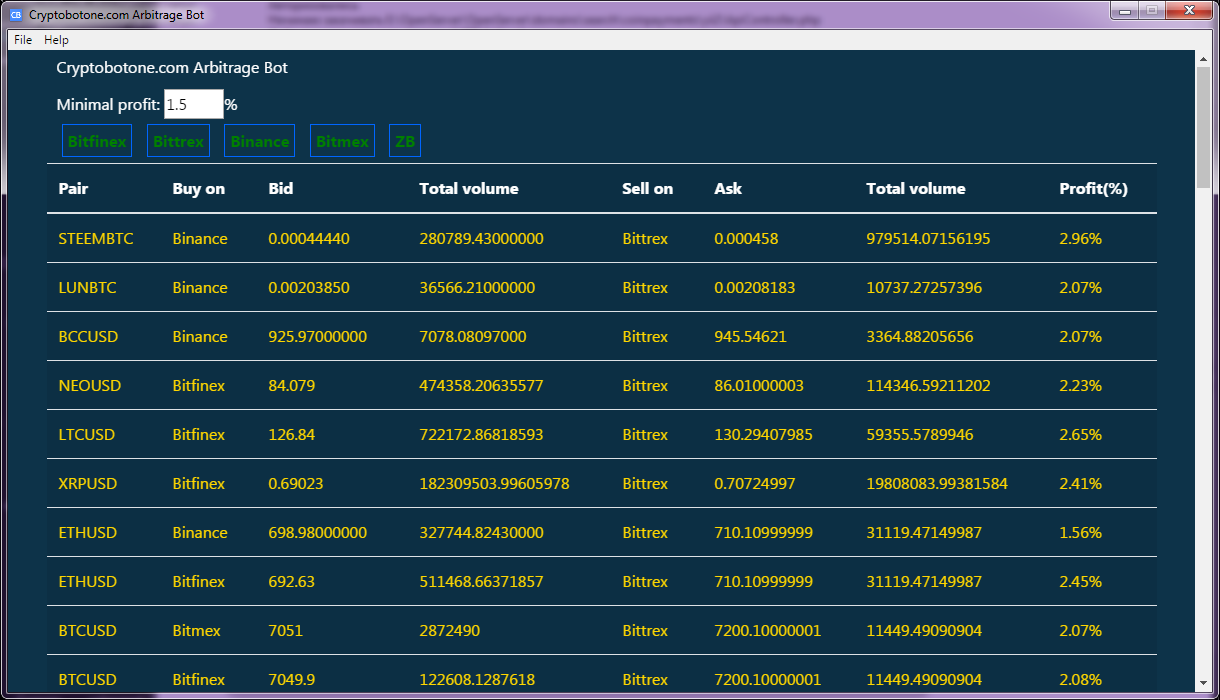This screenshot has height=700, width=1220.
Task: Click the 1.56% profit value
Action: pos(1081,533)
